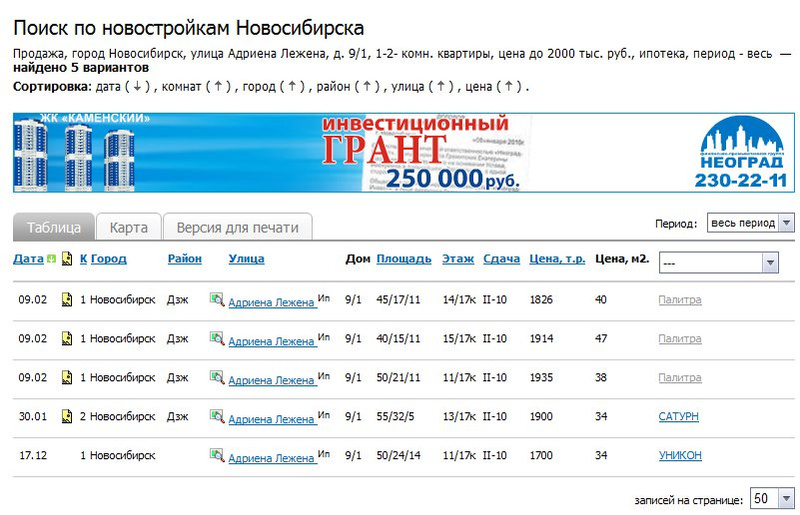
Task: Click the sort by улица arrow in Сортировка
Action: [x=441, y=86]
